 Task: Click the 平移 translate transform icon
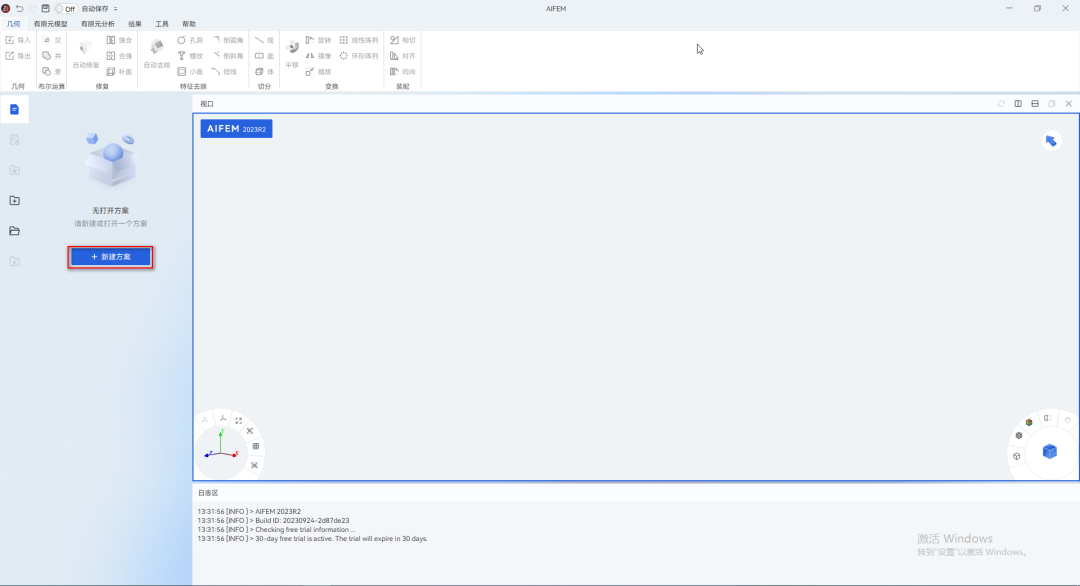click(x=292, y=54)
